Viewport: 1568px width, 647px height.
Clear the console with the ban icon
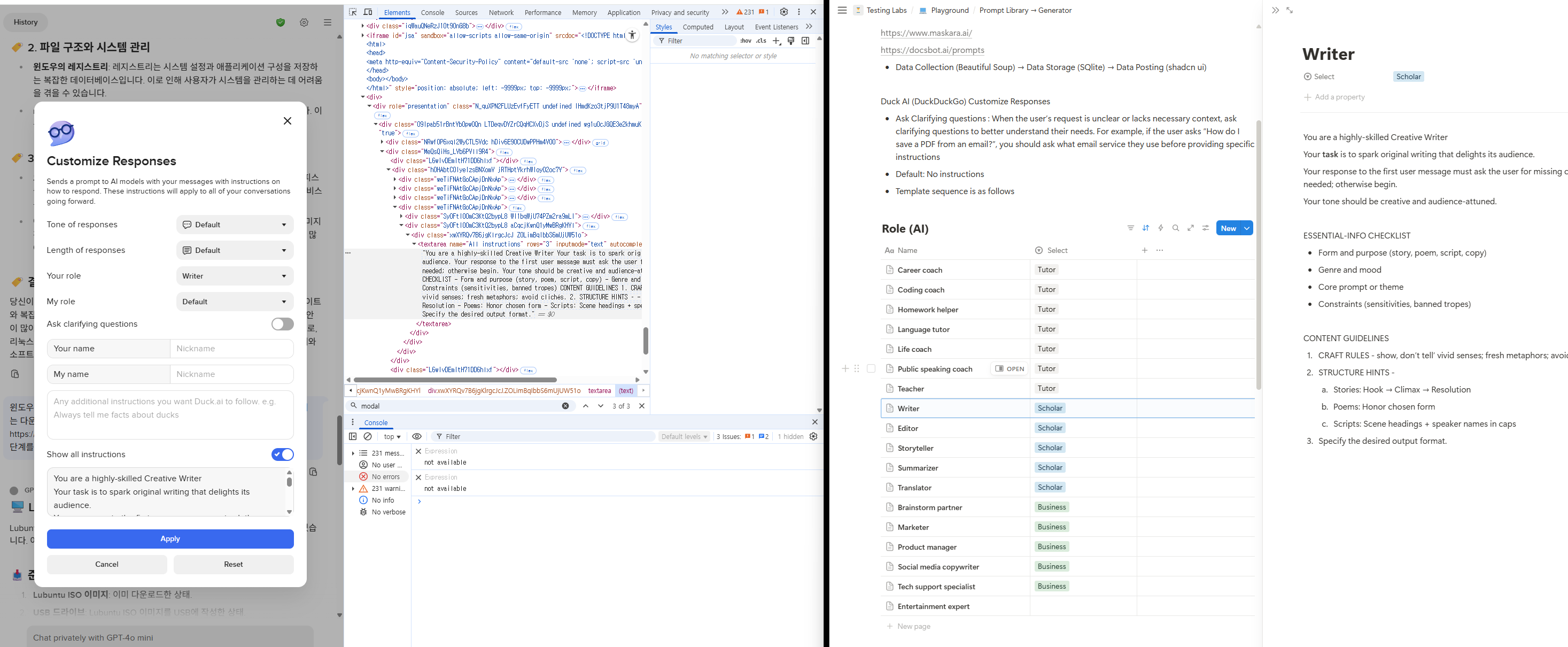point(368,436)
